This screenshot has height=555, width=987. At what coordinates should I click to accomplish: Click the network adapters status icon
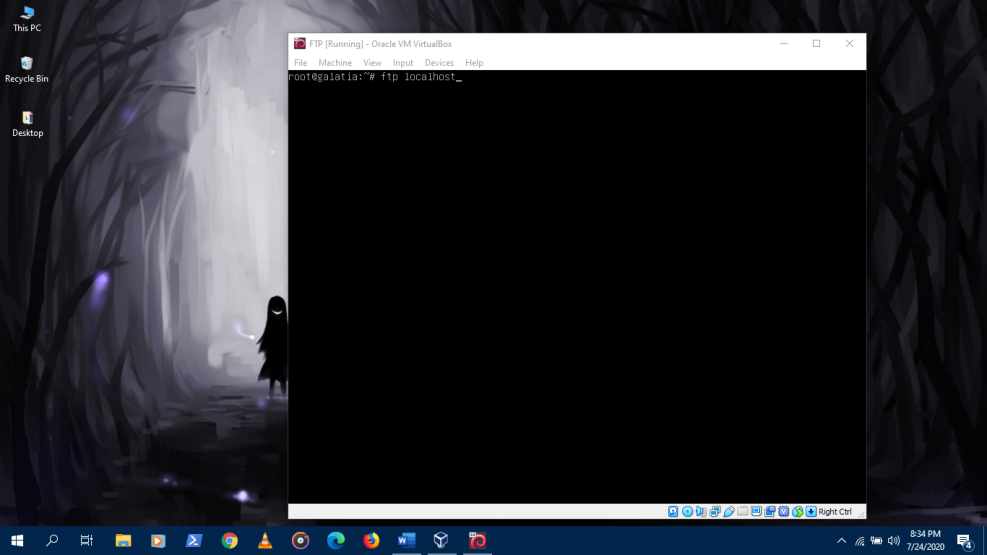[716, 512]
